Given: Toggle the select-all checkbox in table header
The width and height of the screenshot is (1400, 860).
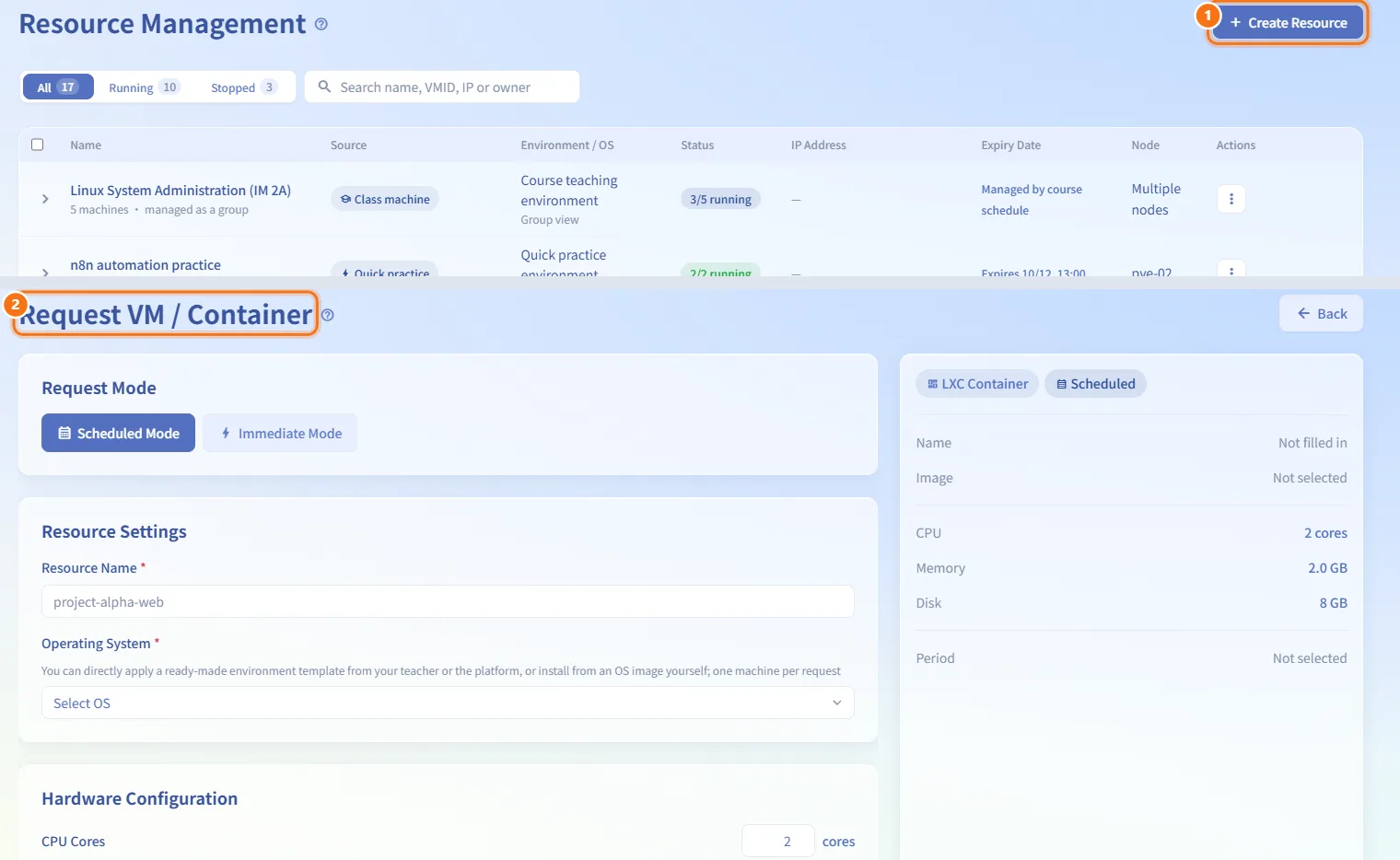Looking at the screenshot, I should 38,145.
